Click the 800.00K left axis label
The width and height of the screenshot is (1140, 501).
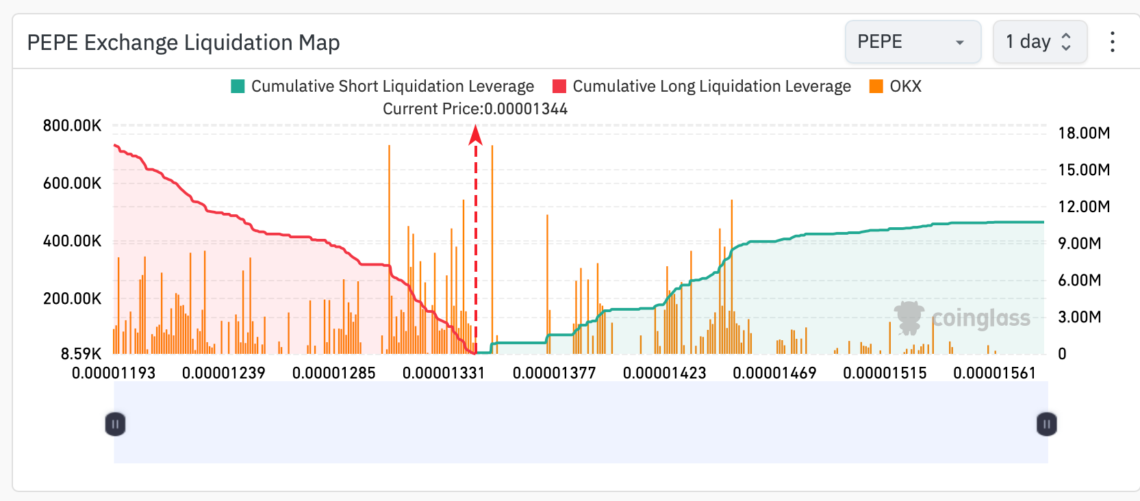72,126
